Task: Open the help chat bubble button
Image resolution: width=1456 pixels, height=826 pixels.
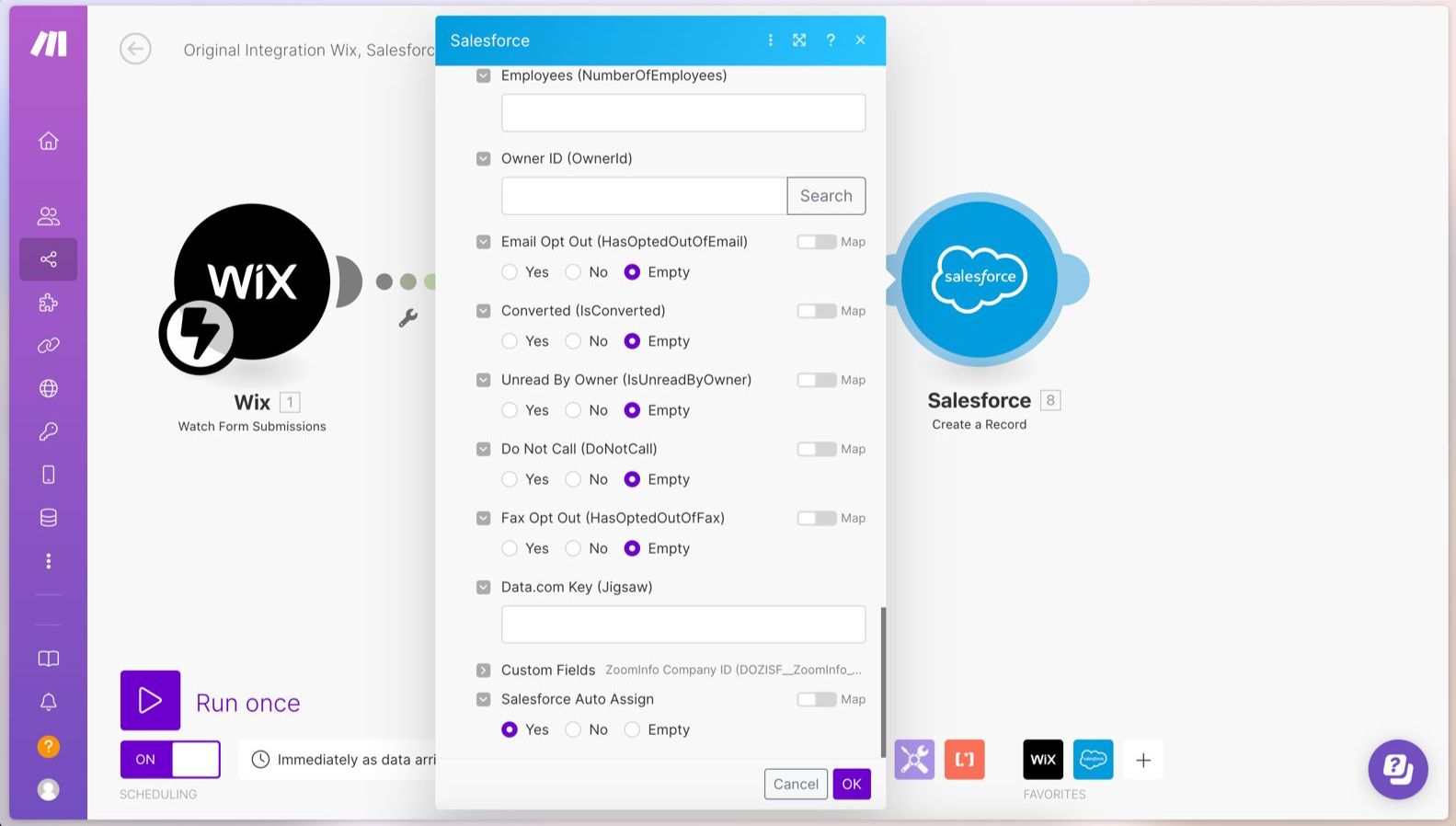Action: pyautogui.click(x=1398, y=769)
